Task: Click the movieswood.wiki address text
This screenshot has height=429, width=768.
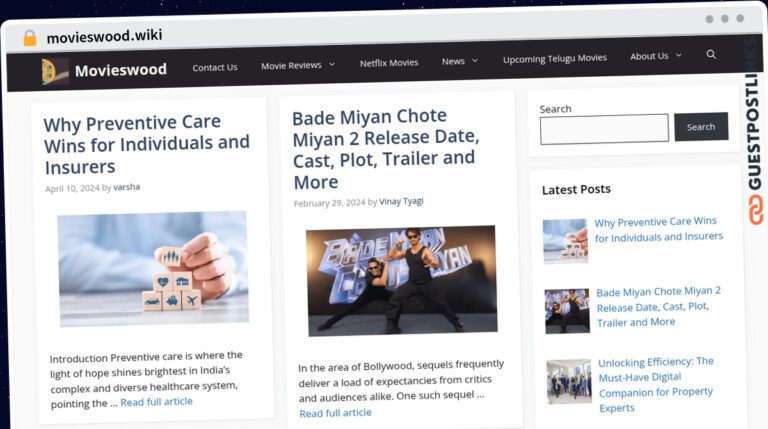Action: click(x=104, y=36)
